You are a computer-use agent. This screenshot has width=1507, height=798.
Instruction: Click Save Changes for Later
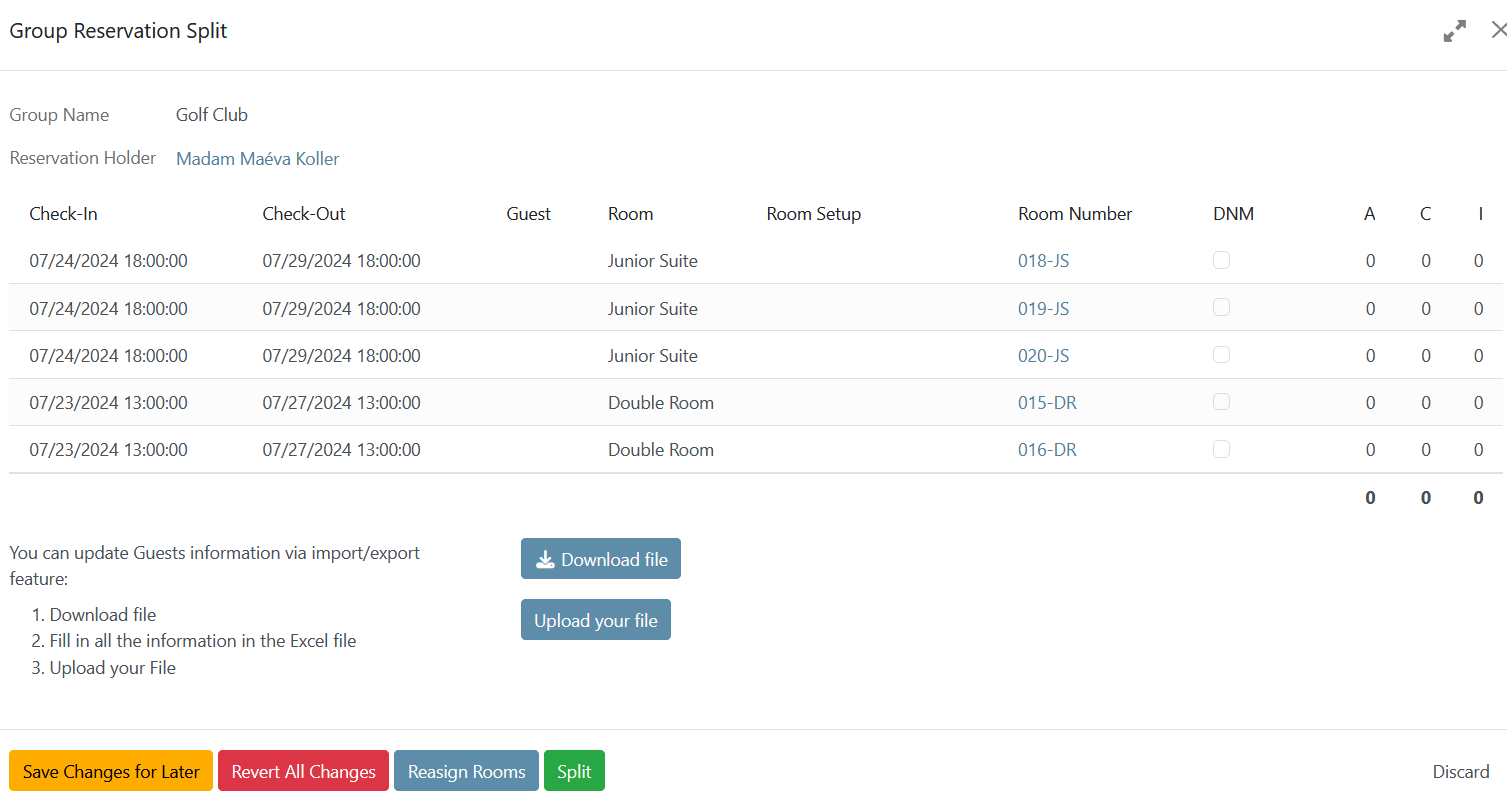111,771
